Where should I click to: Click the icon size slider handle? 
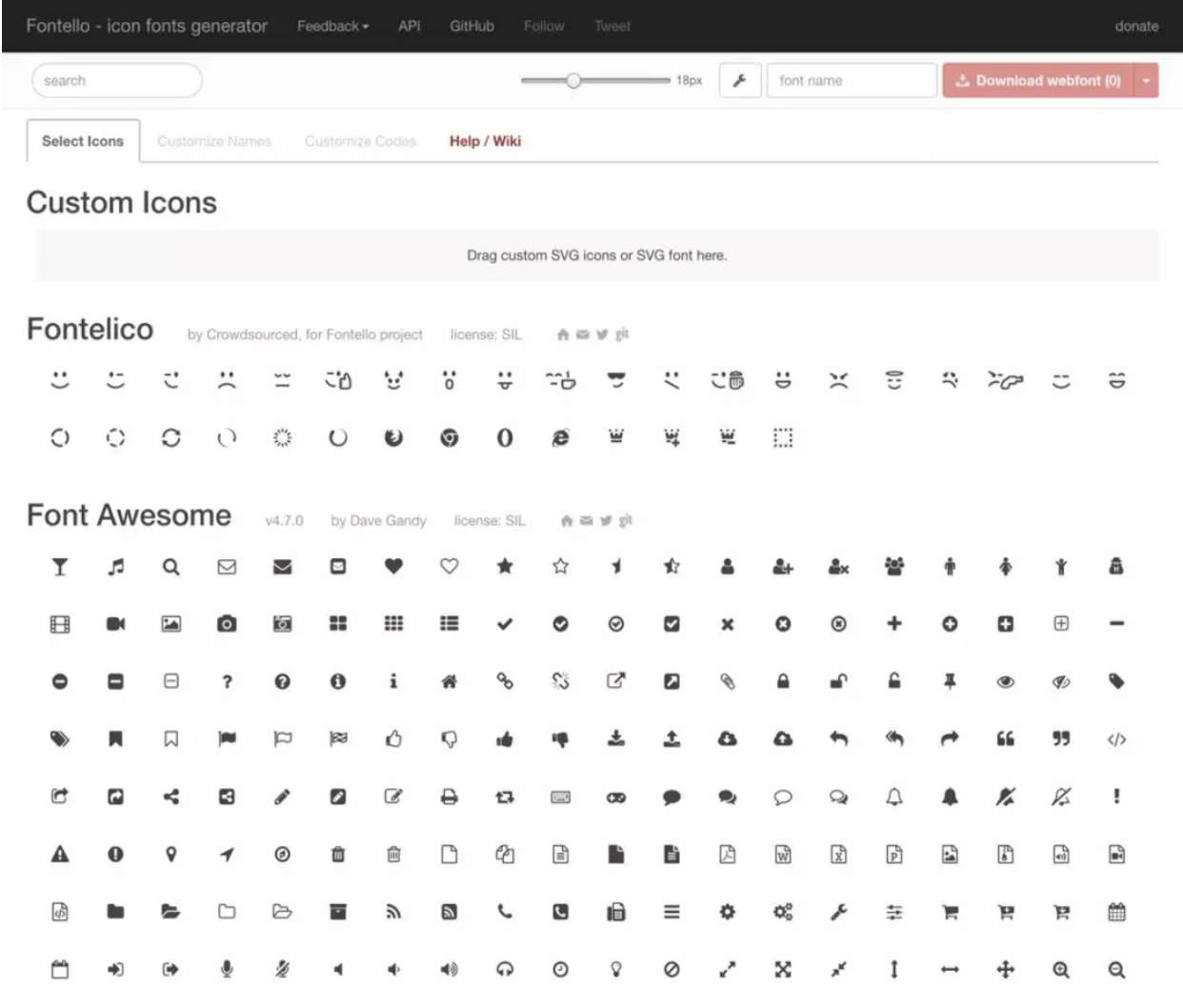(572, 81)
